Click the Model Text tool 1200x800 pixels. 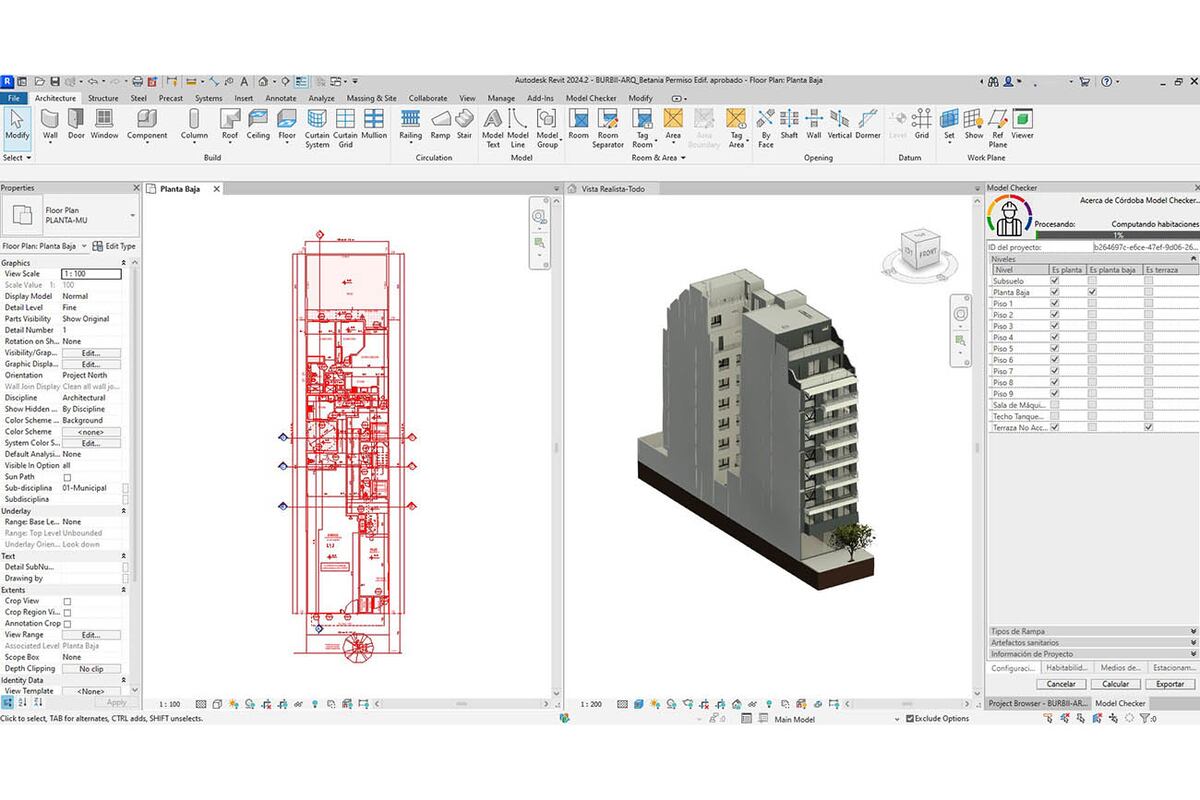[493, 128]
